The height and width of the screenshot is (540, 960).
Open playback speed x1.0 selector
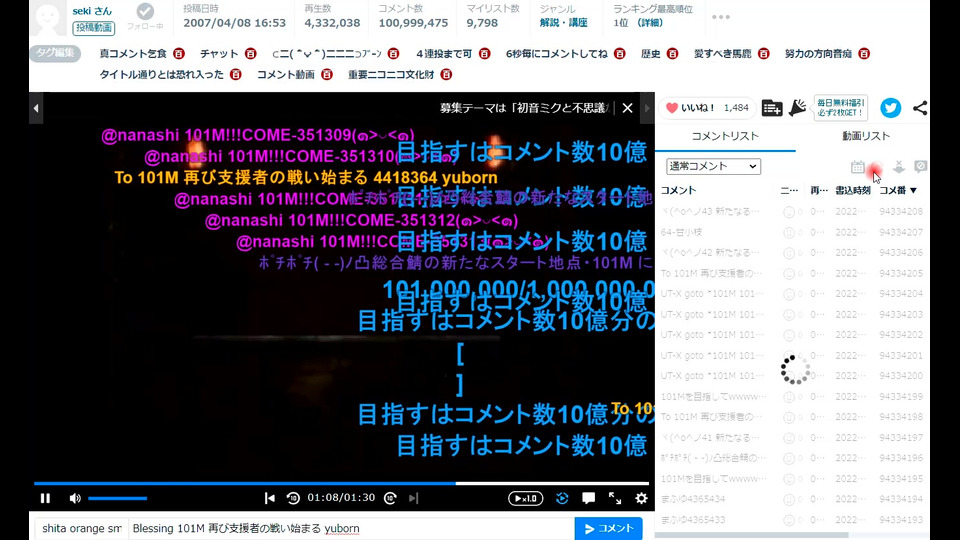(x=525, y=498)
